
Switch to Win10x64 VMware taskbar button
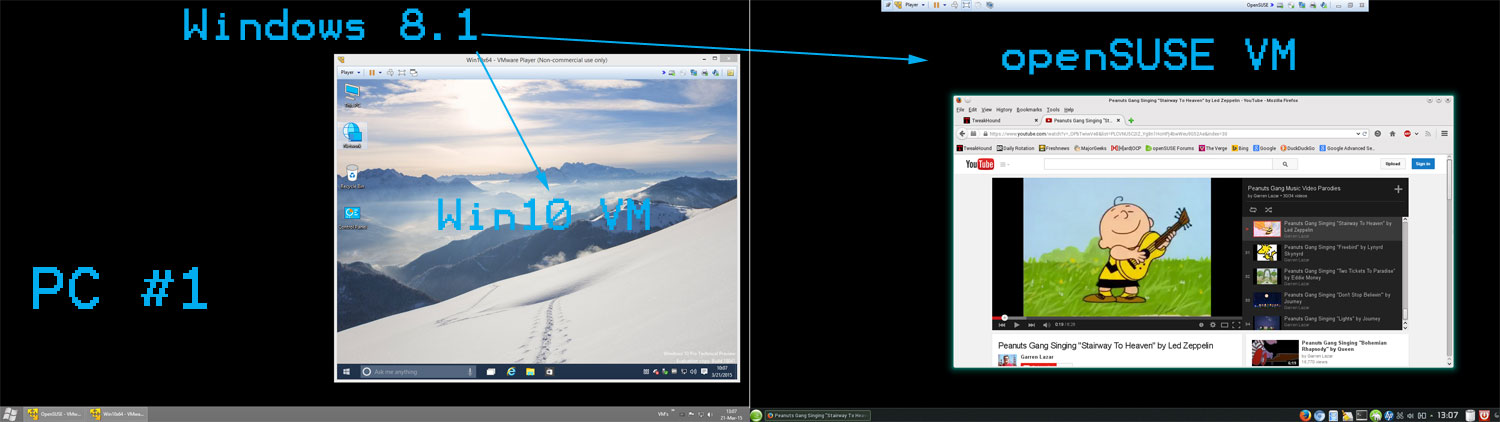(117, 414)
